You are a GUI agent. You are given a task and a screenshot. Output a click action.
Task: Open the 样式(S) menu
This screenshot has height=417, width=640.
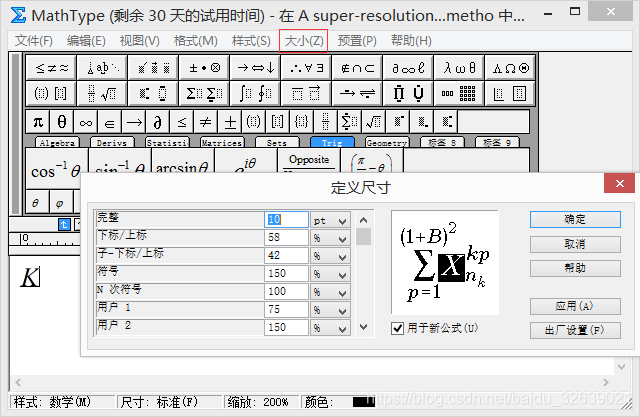click(251, 41)
